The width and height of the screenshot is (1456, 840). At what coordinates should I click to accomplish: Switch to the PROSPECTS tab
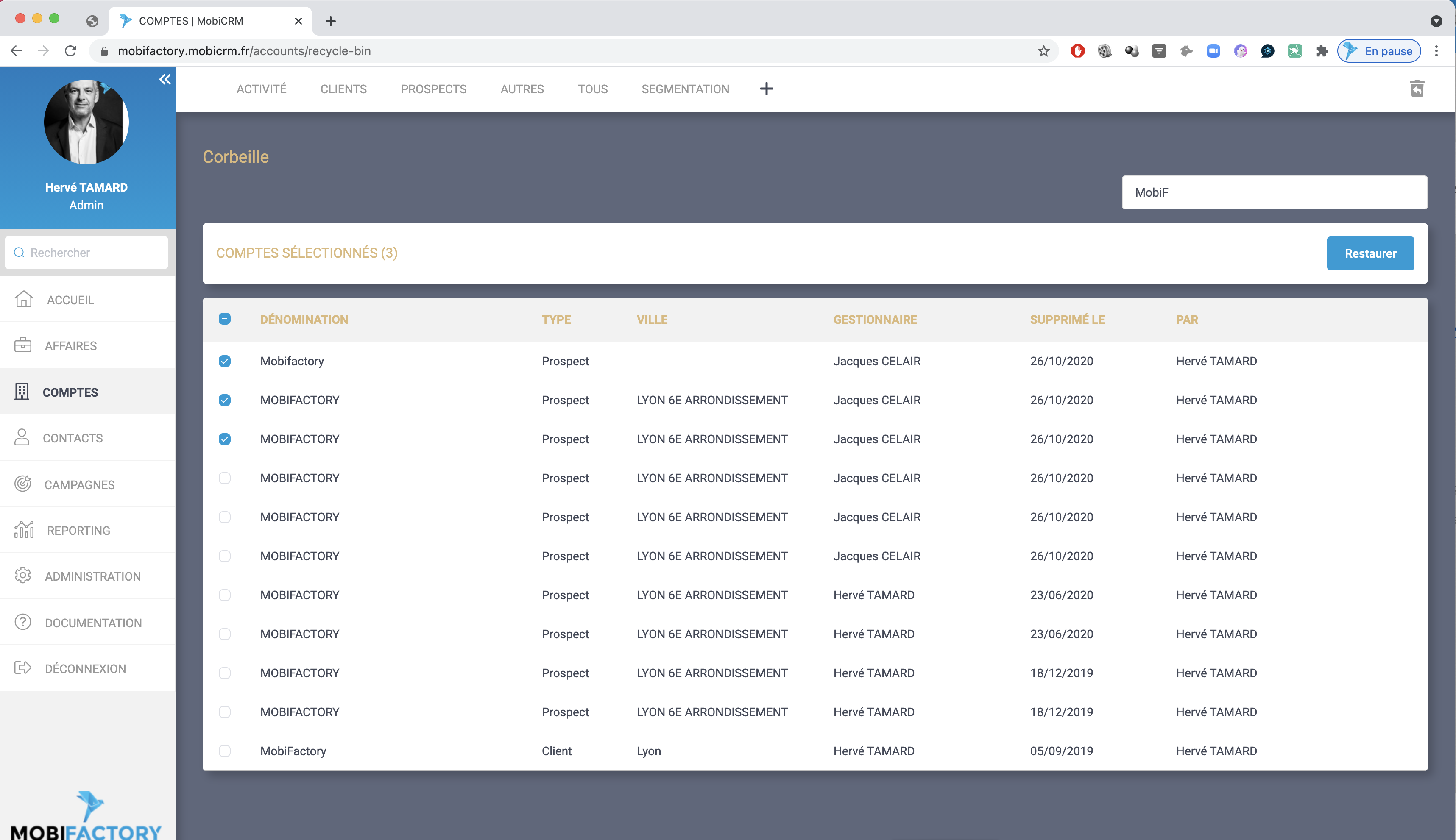click(433, 89)
